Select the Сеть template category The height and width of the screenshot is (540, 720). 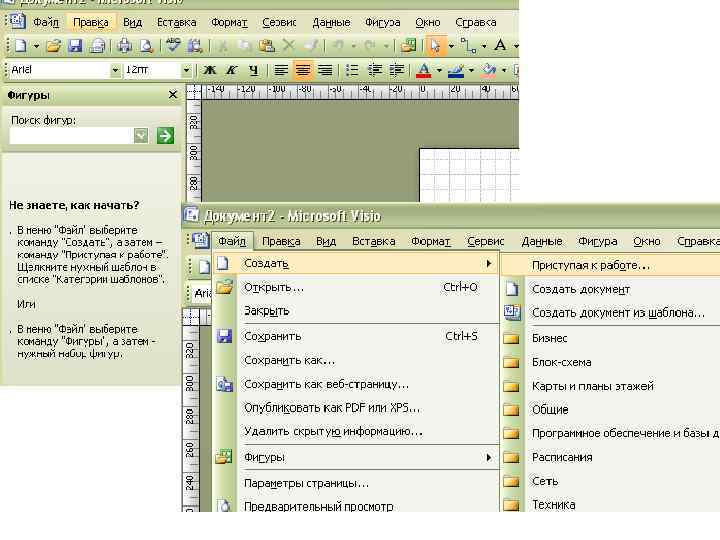[x=611, y=481]
